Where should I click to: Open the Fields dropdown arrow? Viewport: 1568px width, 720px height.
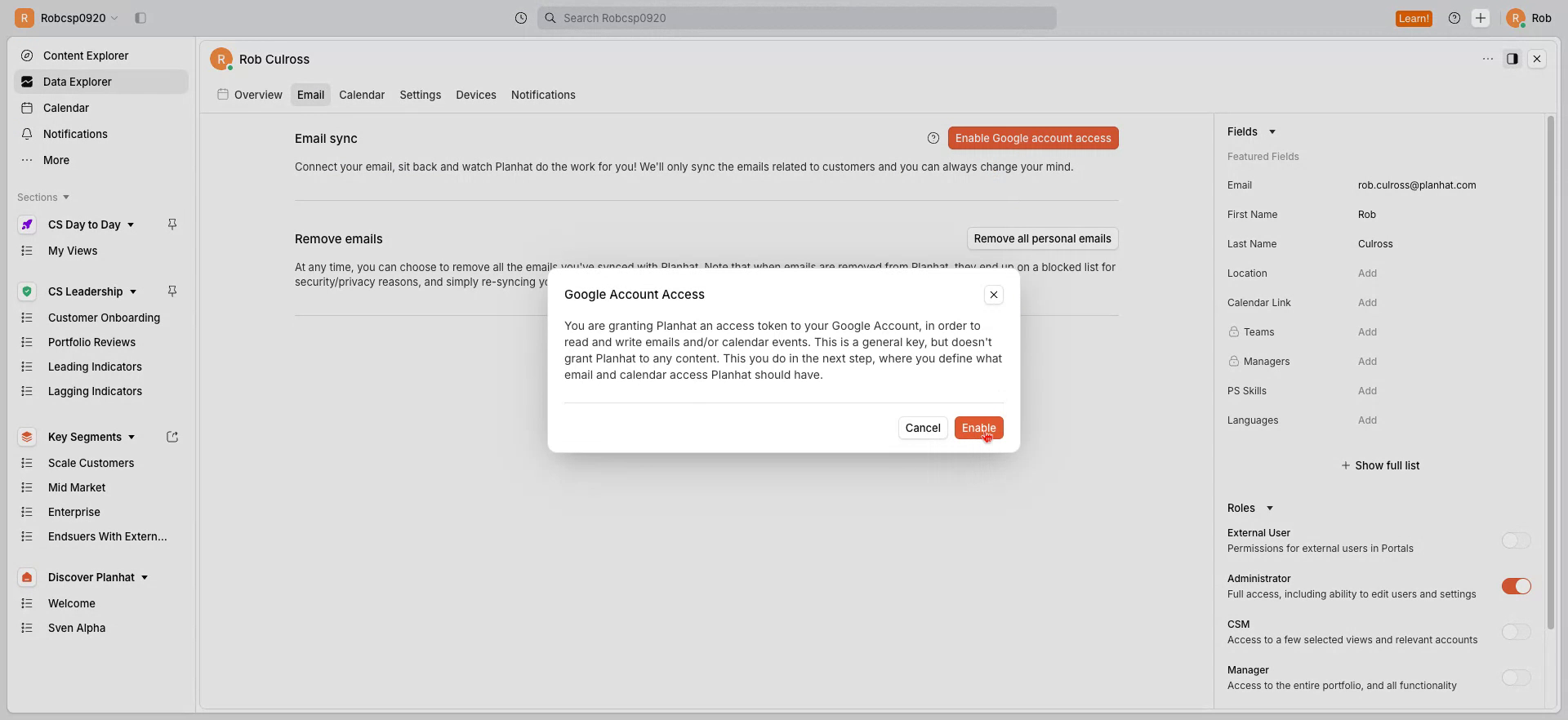1272,131
